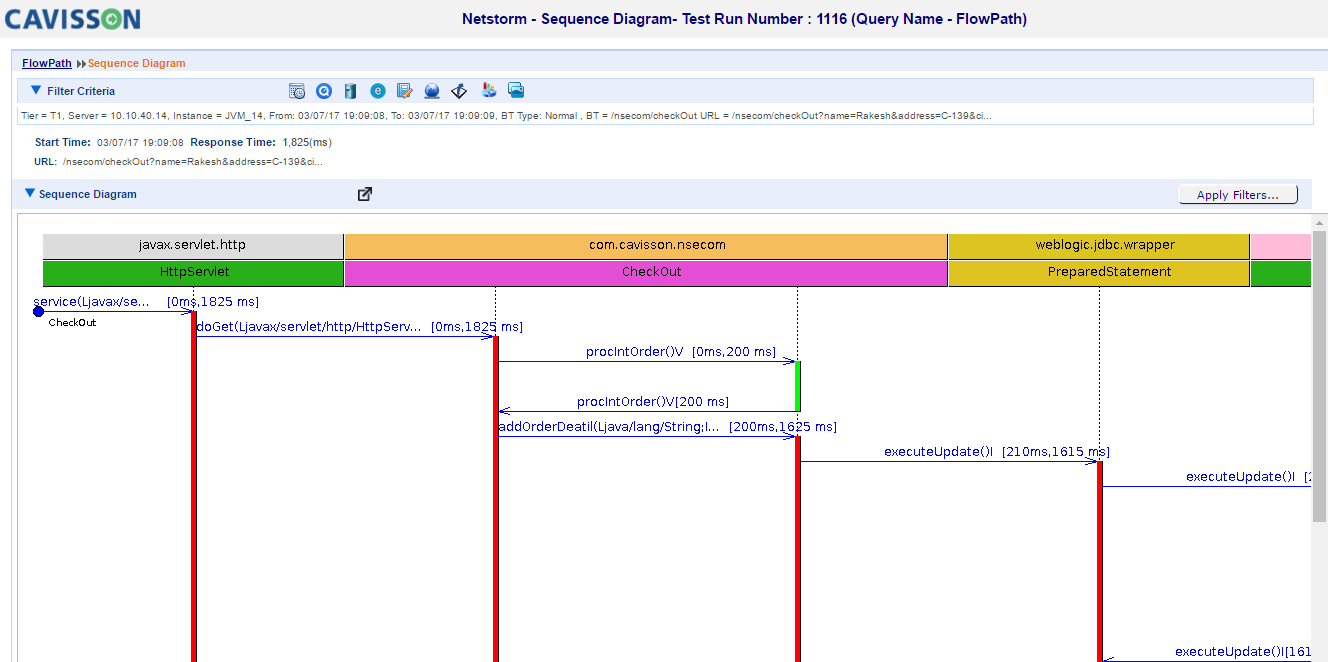
Task: Click executeUpdate()I [210ms,1615 ms] call
Action: tap(997, 452)
